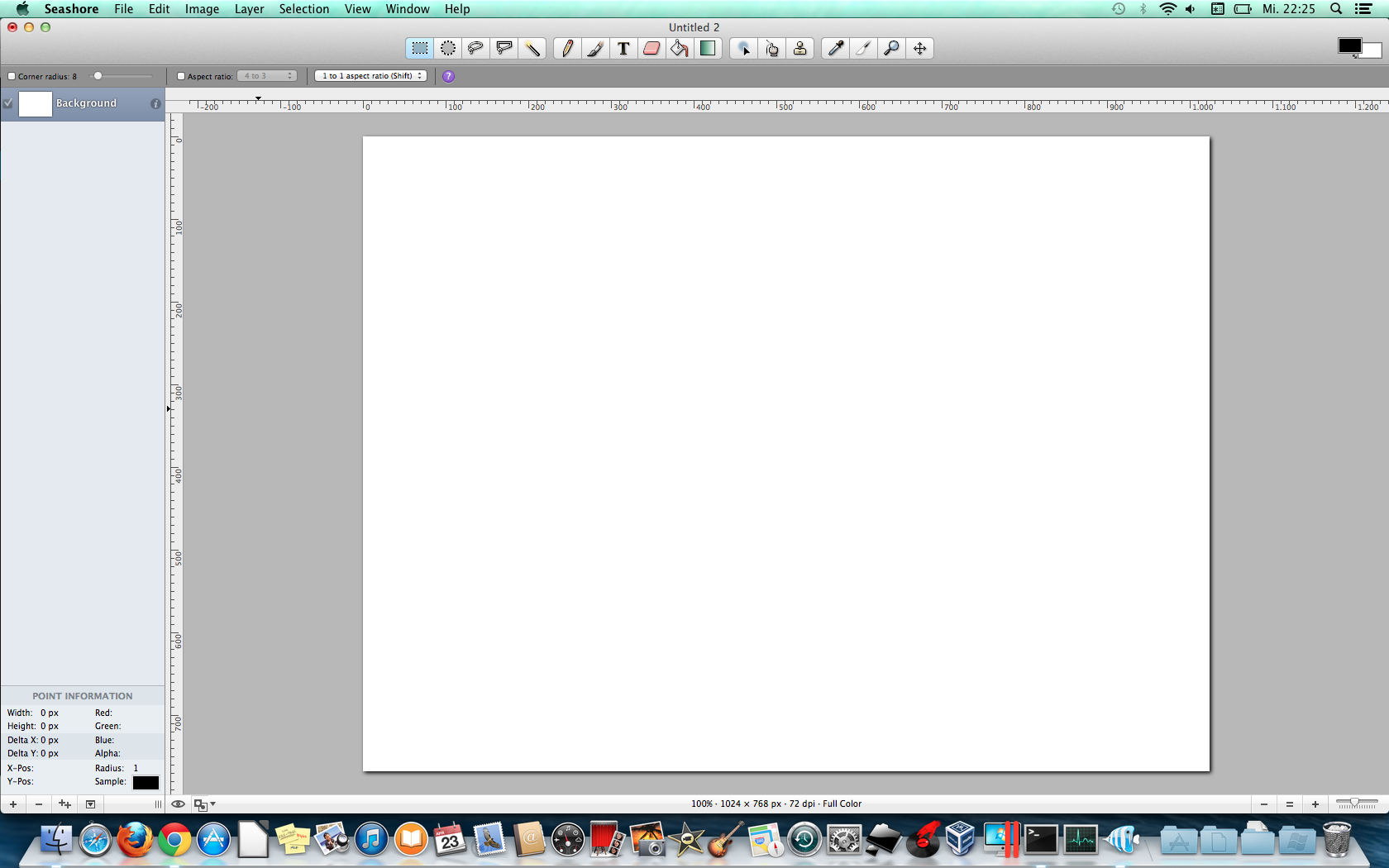This screenshot has width=1389, height=868.
Task: Open the Selection menu
Action: click(x=303, y=9)
